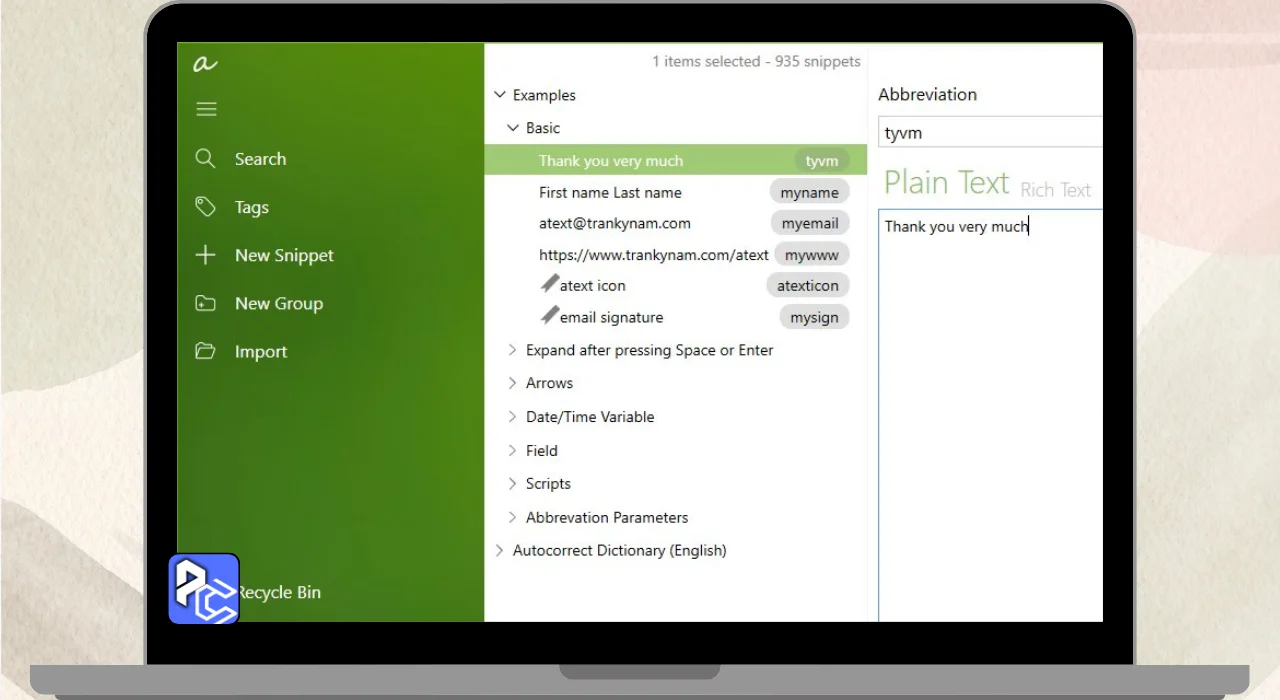Create a New Snippet
1280x700 pixels.
[284, 255]
